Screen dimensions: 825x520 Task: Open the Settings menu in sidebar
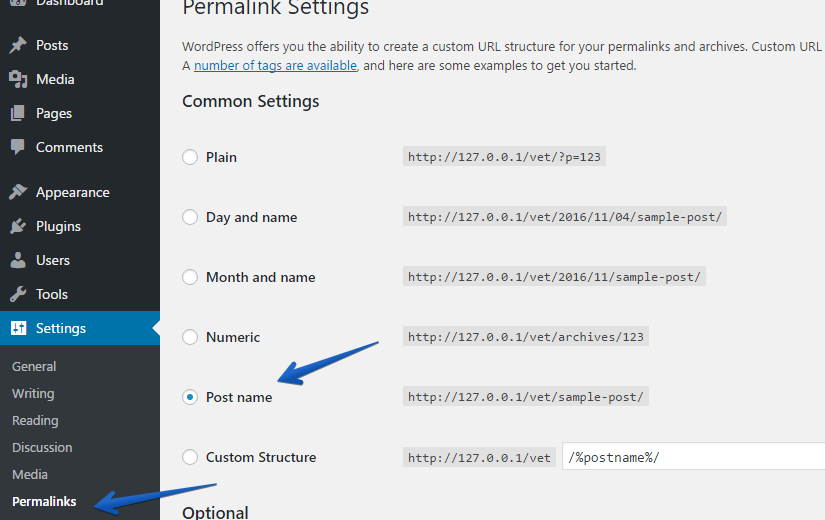pos(61,328)
